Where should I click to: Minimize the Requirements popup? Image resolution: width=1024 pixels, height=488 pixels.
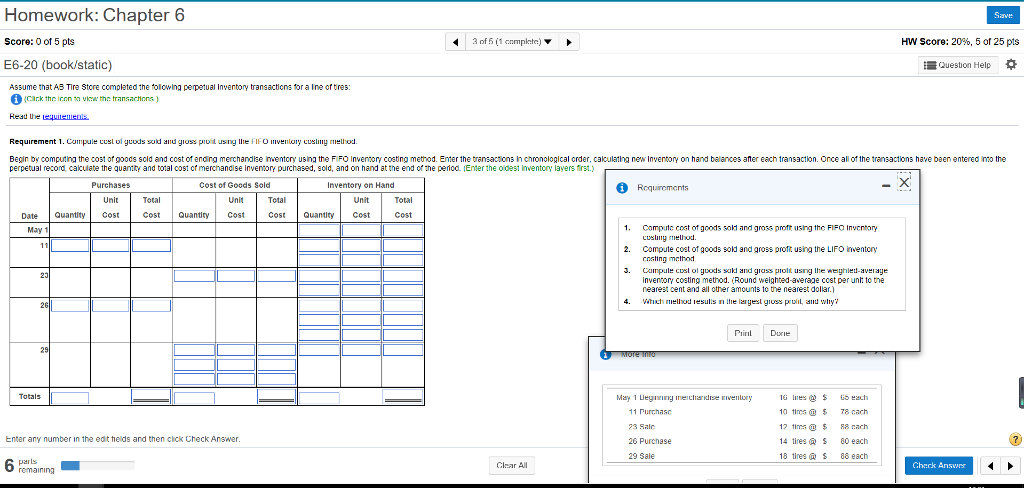coord(886,187)
